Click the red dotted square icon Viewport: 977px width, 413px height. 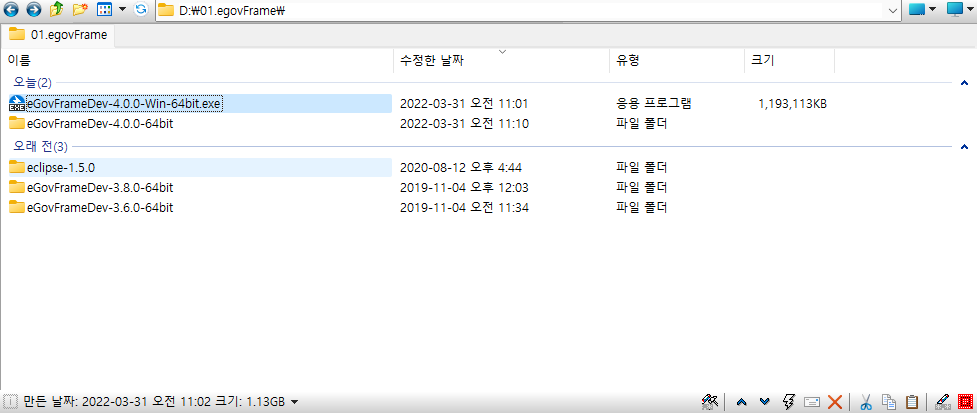[966, 401]
